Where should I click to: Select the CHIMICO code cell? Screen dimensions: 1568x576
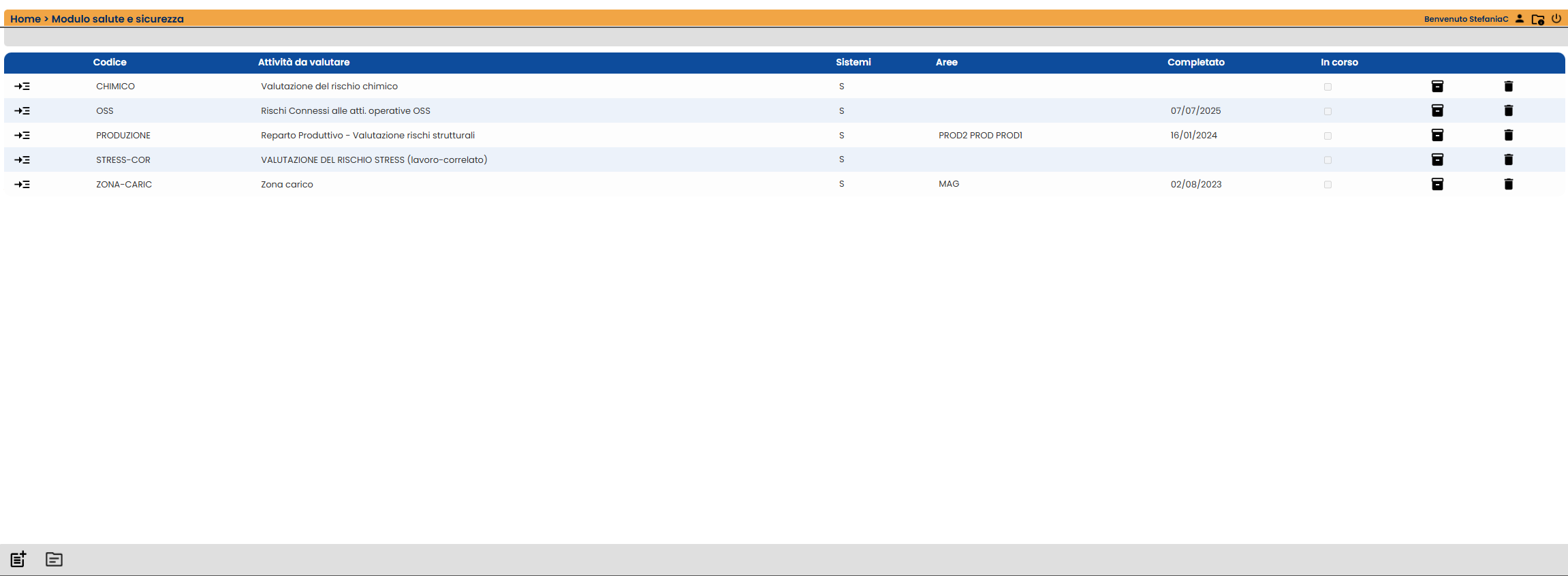(116, 87)
